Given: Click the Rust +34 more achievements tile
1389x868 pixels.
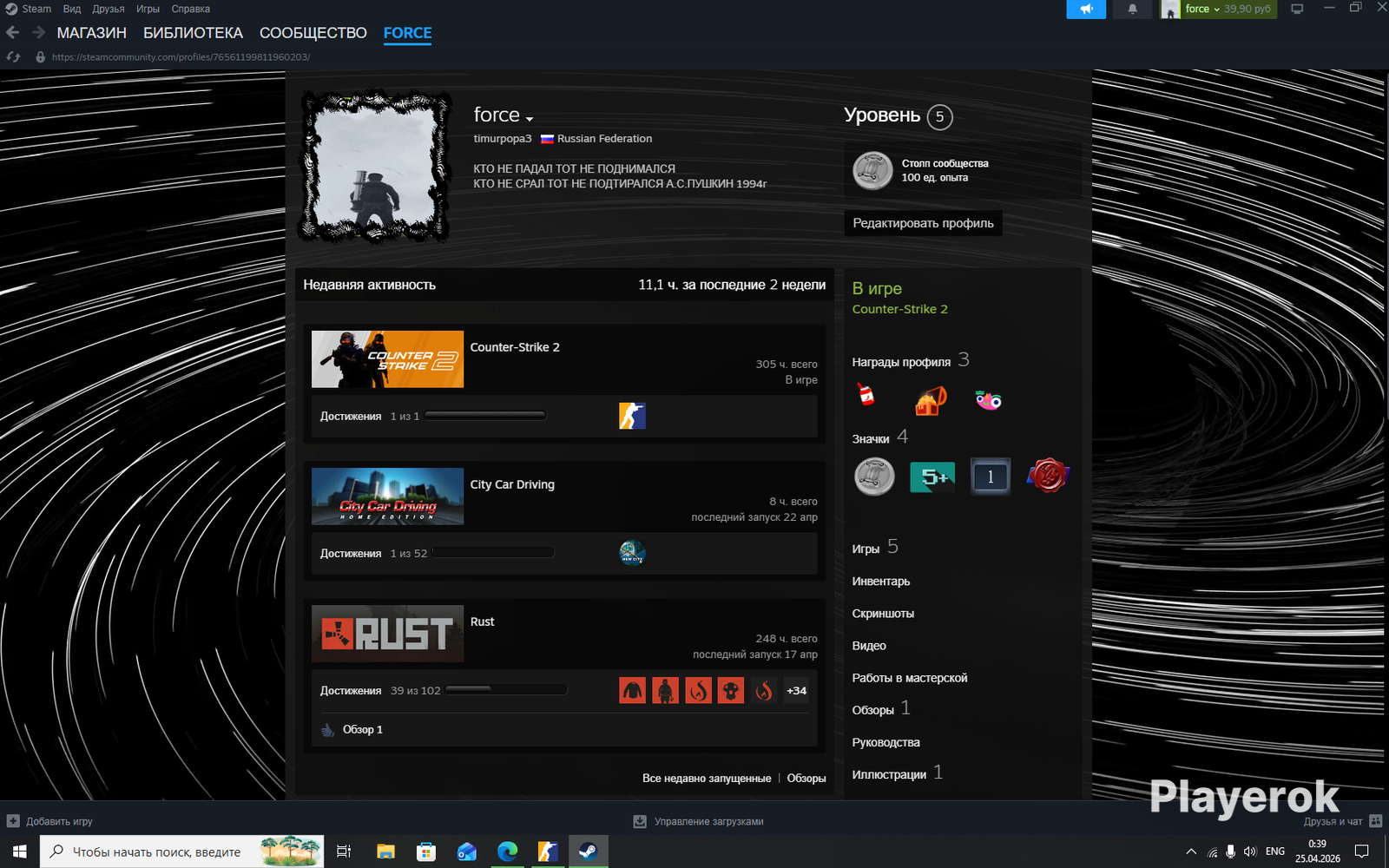Looking at the screenshot, I should (x=796, y=690).
